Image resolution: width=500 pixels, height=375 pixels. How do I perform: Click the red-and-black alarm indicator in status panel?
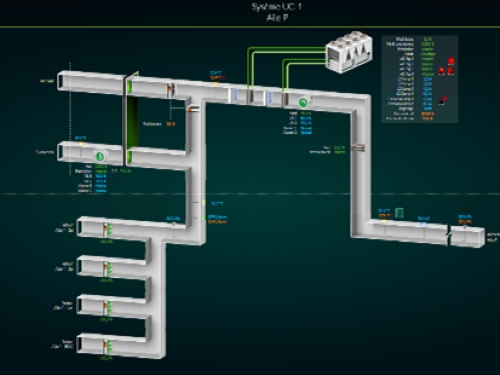(x=443, y=101)
